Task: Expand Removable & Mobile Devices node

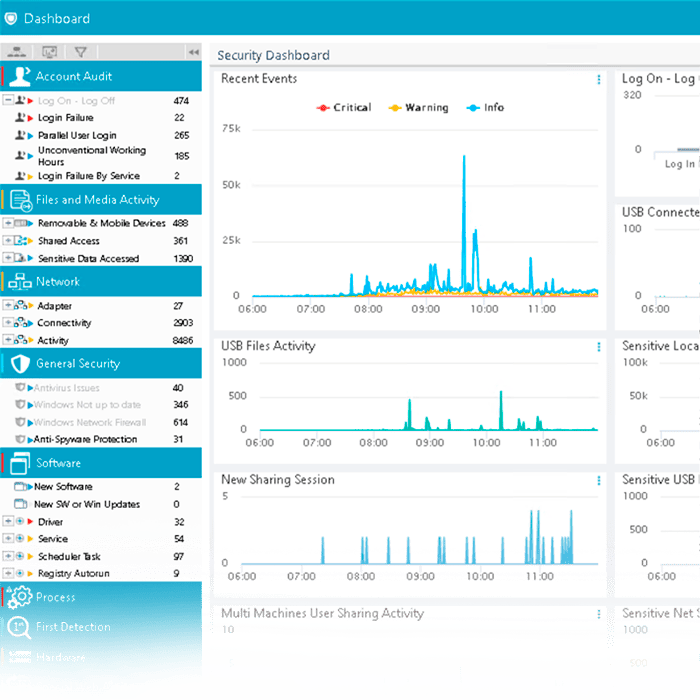Action: [x=8, y=223]
